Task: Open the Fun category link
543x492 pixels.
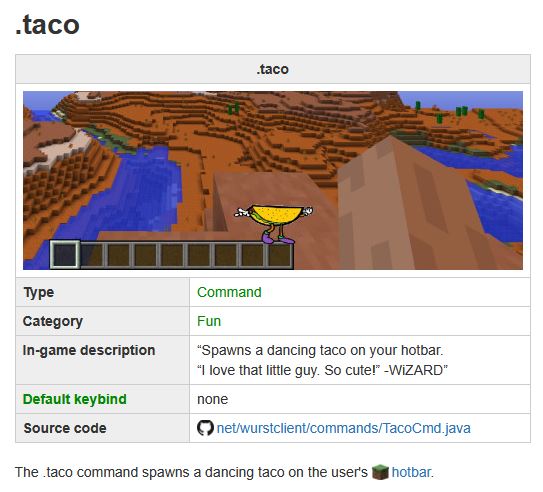Action: pyautogui.click(x=209, y=321)
